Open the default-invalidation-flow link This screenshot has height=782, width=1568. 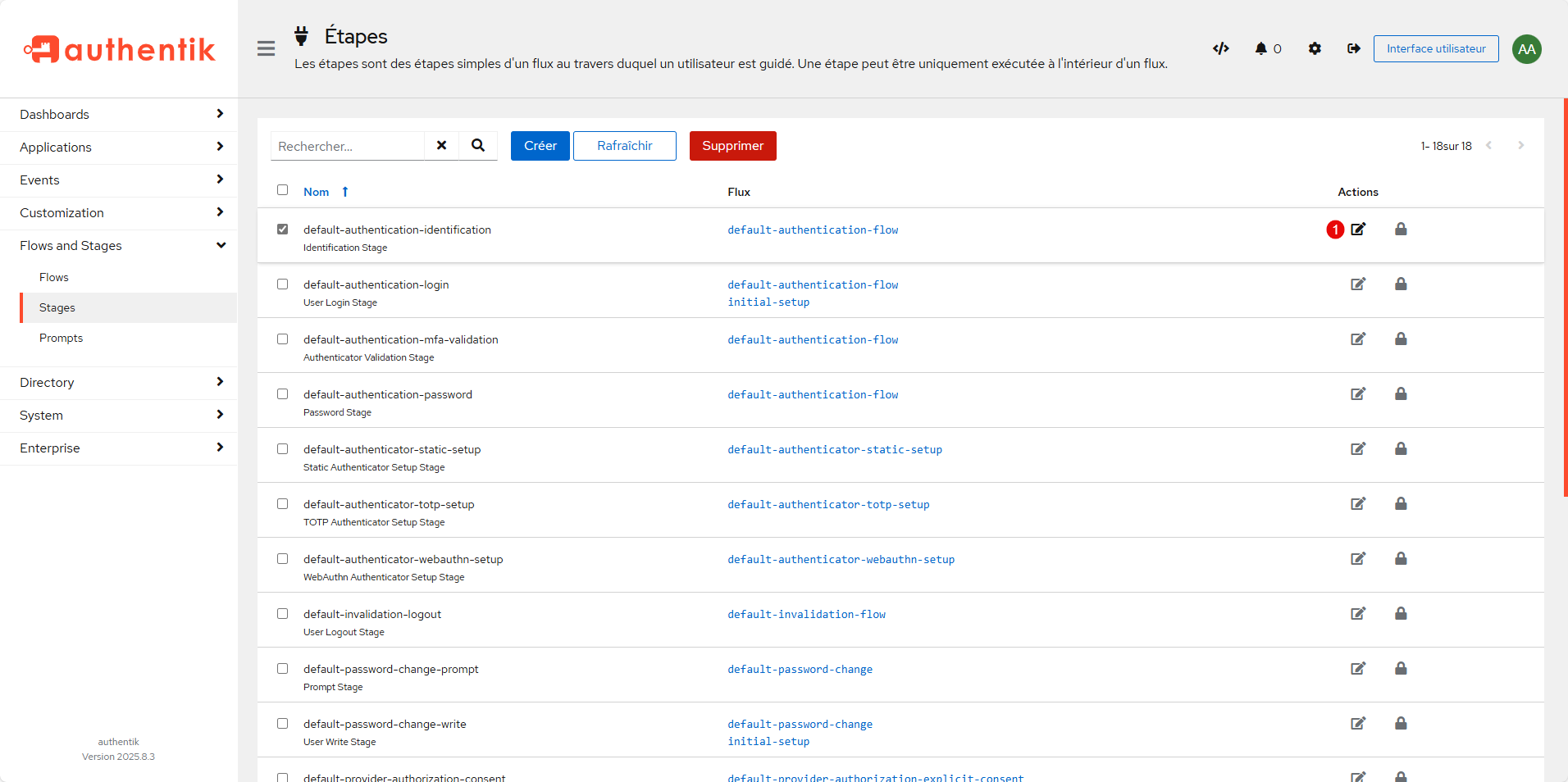(x=806, y=615)
